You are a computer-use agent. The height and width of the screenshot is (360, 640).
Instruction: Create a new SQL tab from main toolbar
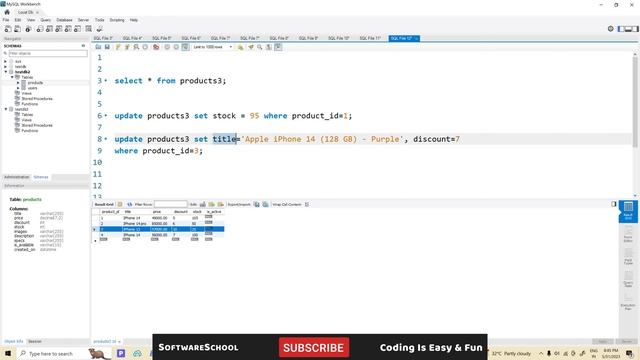(8, 29)
